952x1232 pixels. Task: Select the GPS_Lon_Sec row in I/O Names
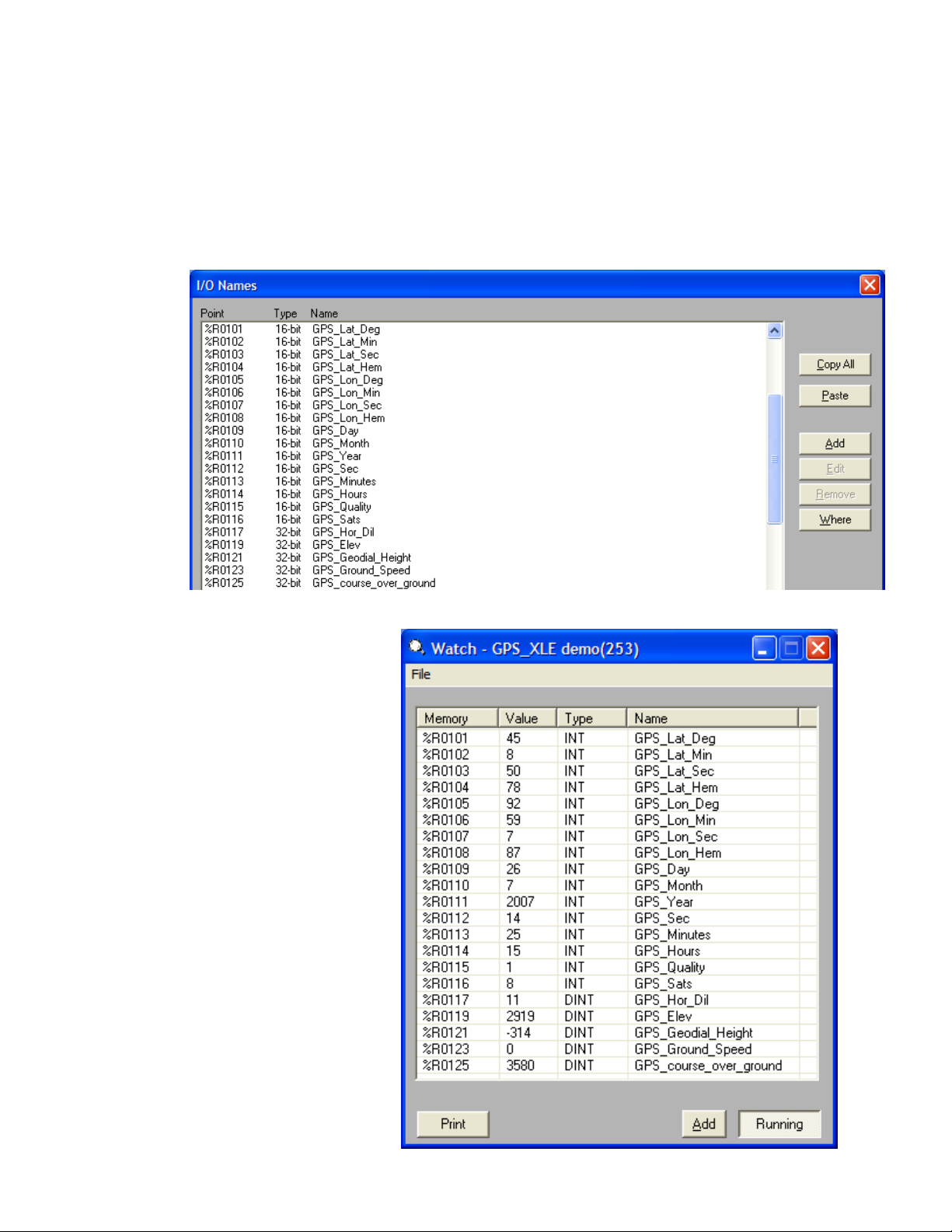(483, 406)
